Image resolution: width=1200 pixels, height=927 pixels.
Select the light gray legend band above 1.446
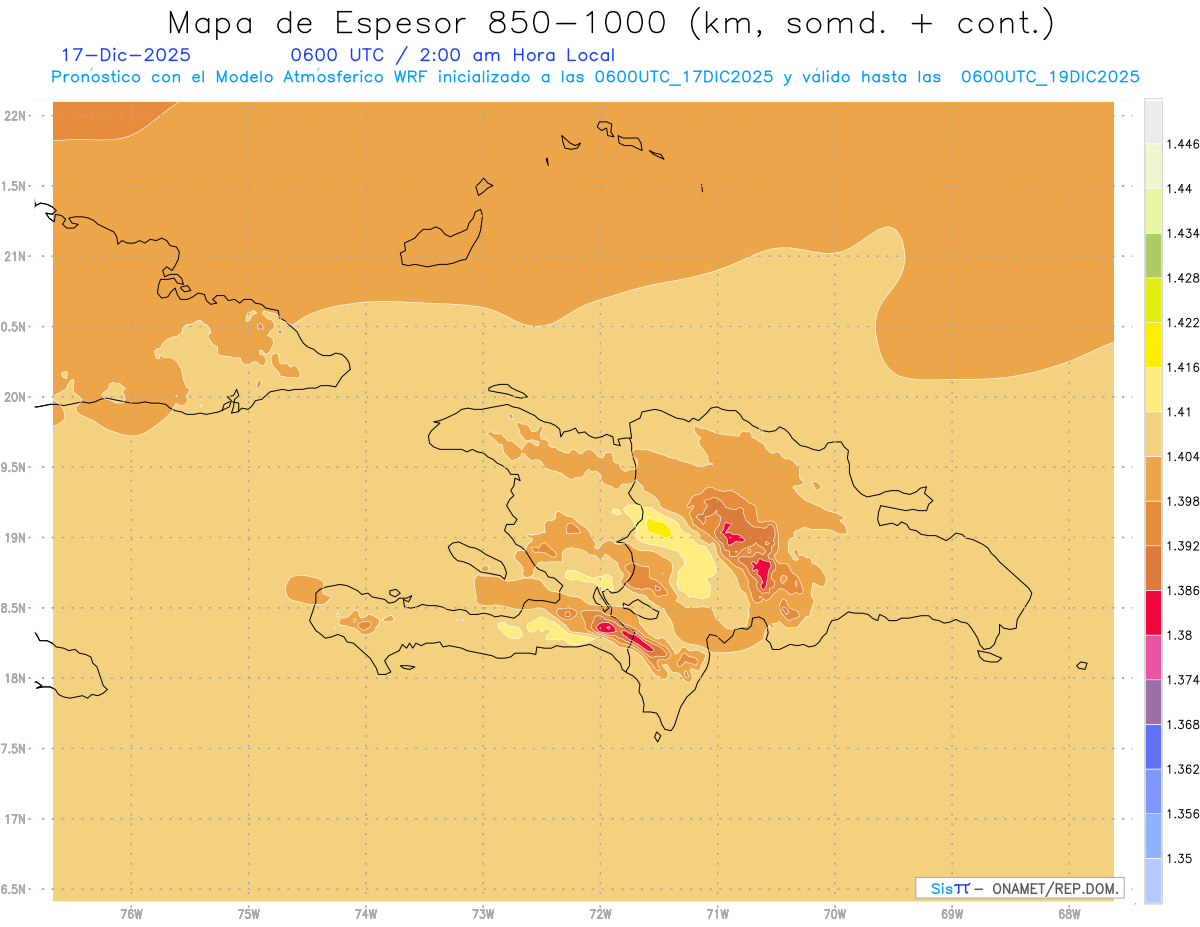(x=1153, y=121)
